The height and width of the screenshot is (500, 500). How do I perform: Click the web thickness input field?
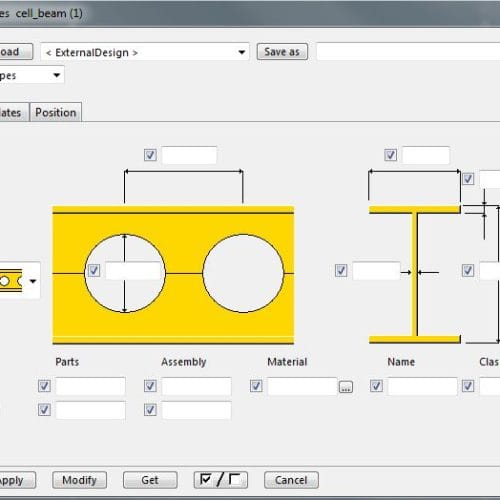click(x=376, y=271)
